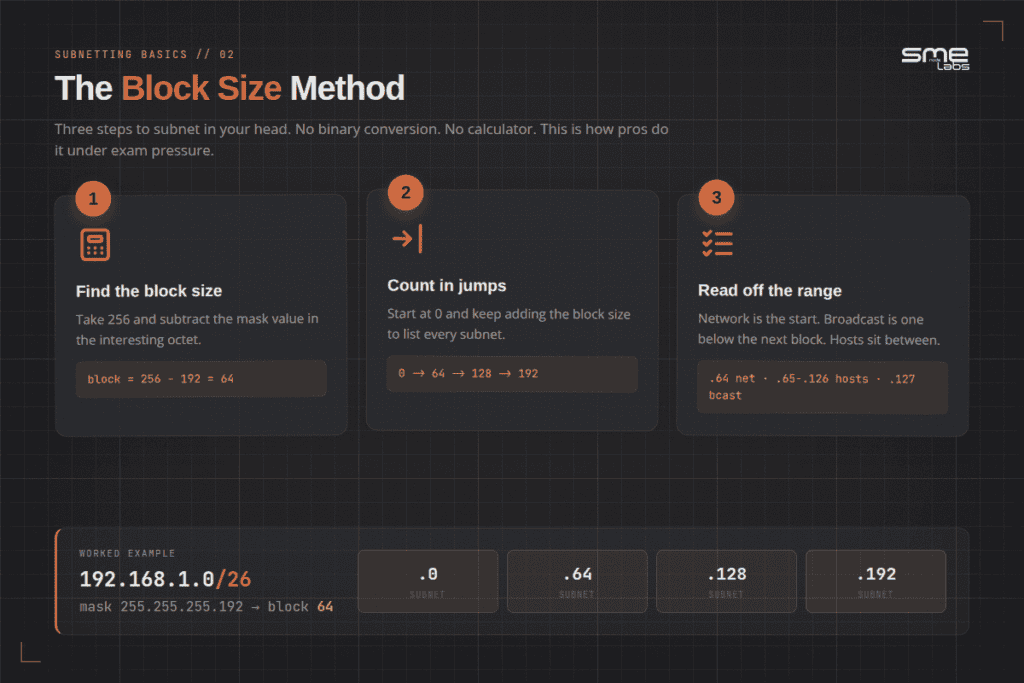Click the arrow-to-bar jump icon

click(x=407, y=238)
